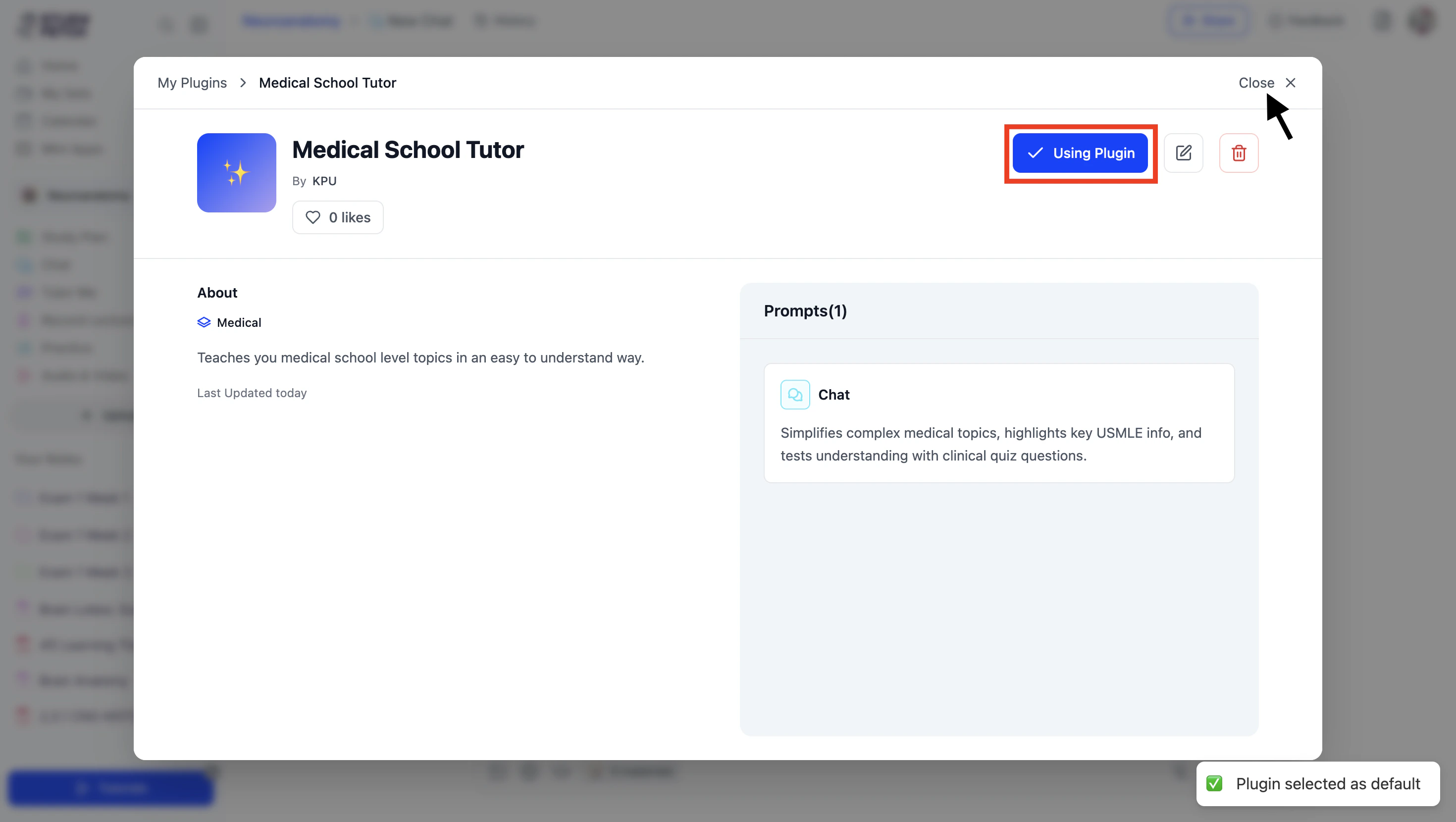Click the Medical category label
The width and height of the screenshot is (1456, 822).
click(239, 322)
